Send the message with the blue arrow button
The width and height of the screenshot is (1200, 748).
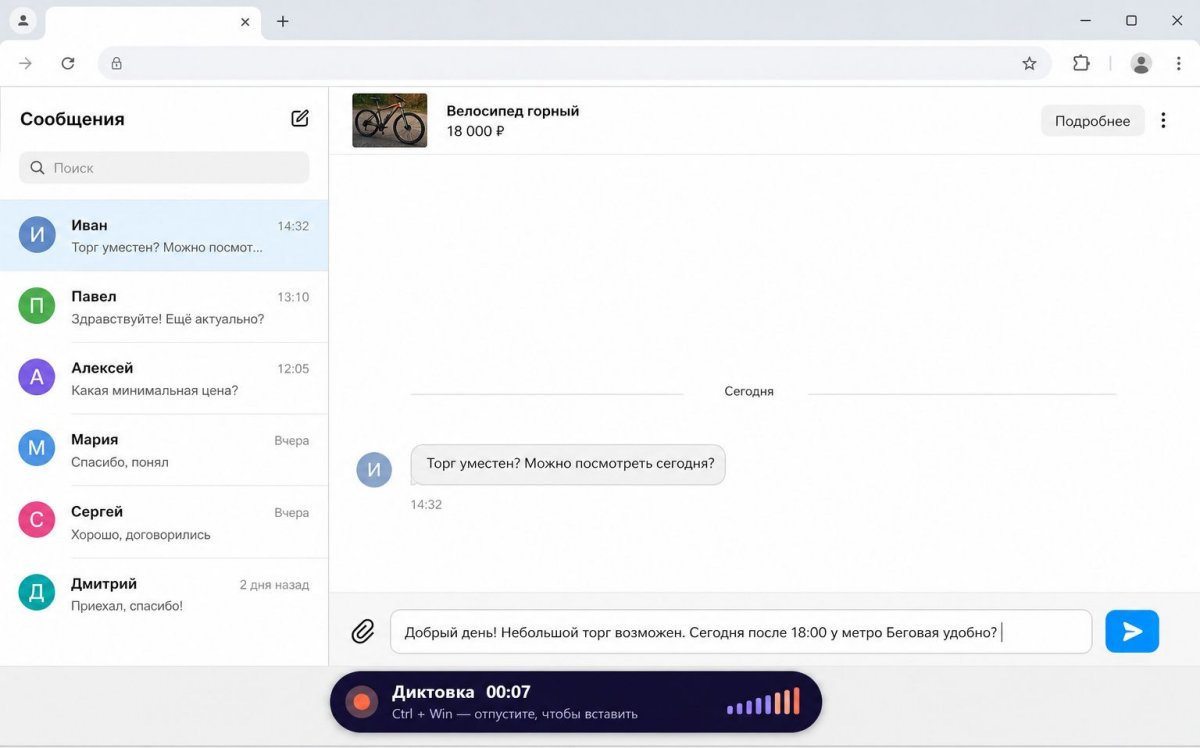(x=1132, y=631)
